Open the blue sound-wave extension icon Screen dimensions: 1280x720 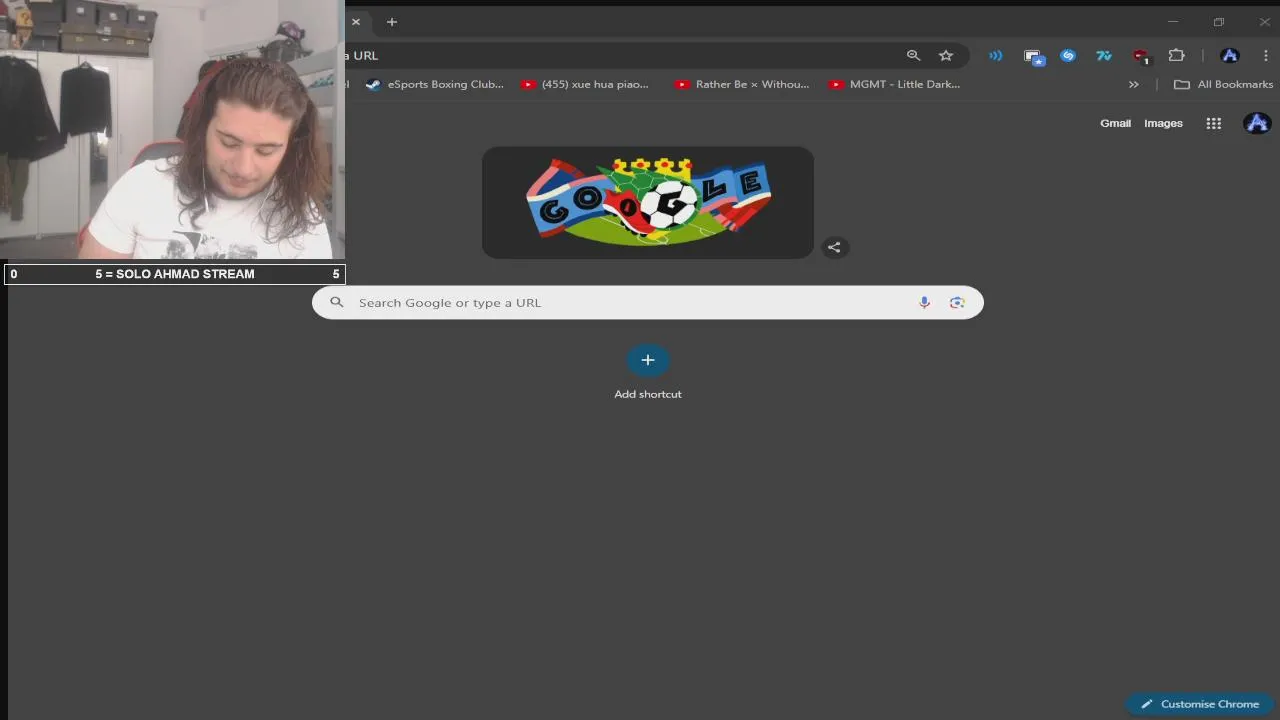(995, 56)
